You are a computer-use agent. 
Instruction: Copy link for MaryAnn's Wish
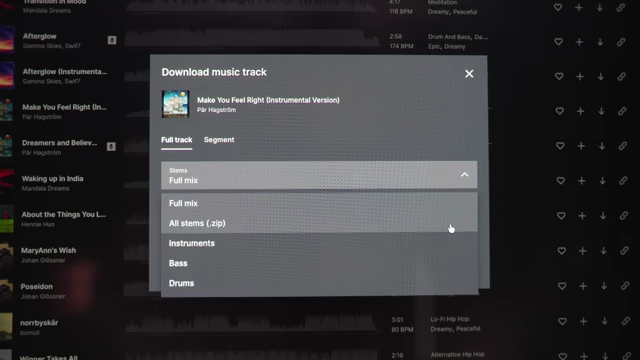point(624,251)
